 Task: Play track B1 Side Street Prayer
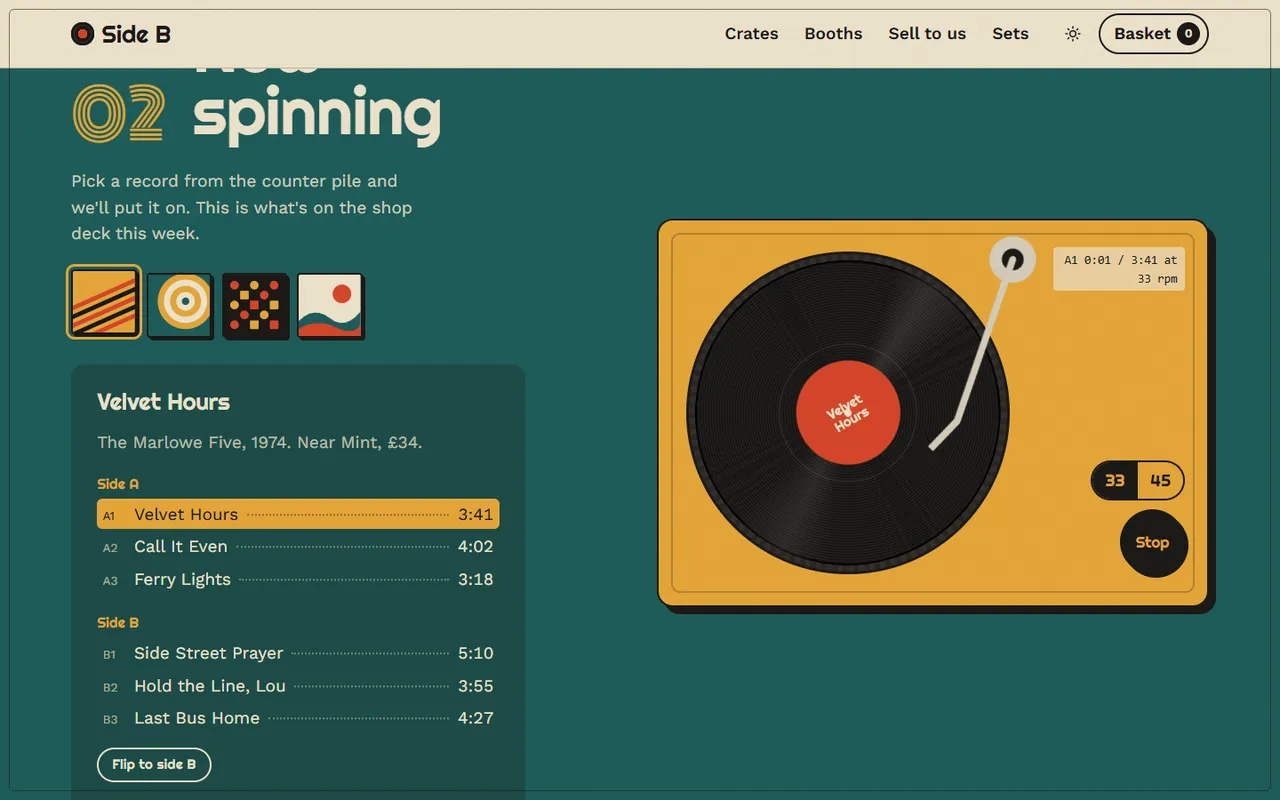(298, 653)
